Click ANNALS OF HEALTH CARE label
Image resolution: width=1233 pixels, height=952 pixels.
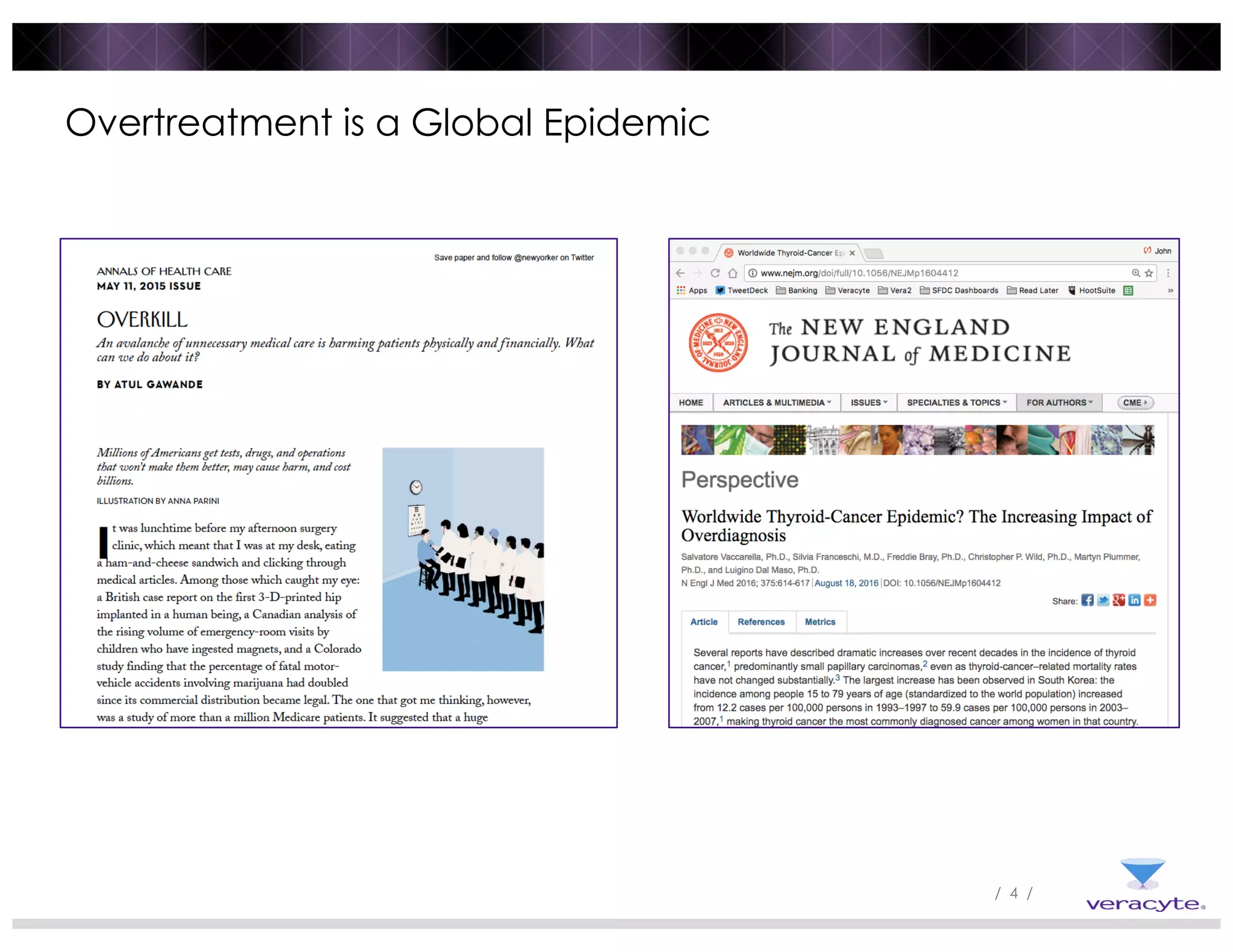click(164, 271)
